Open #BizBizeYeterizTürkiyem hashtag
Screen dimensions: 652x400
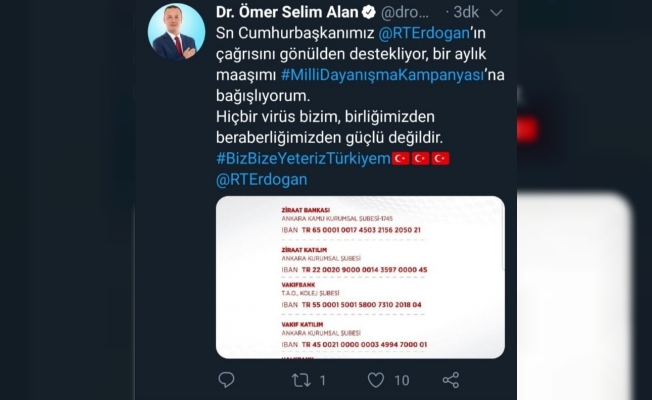tap(304, 158)
